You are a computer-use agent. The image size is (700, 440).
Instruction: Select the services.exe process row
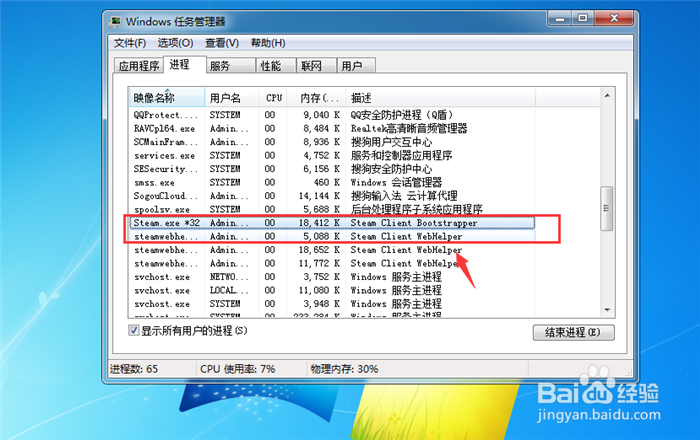(332, 155)
